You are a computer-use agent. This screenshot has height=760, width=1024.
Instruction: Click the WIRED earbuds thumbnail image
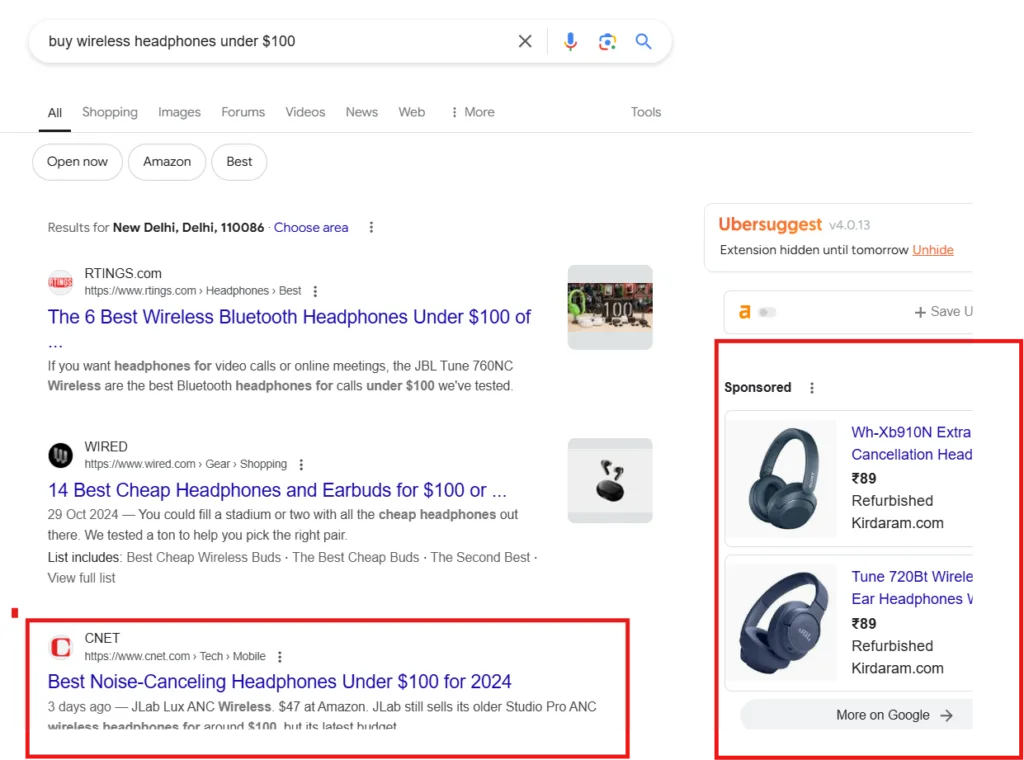click(x=610, y=481)
